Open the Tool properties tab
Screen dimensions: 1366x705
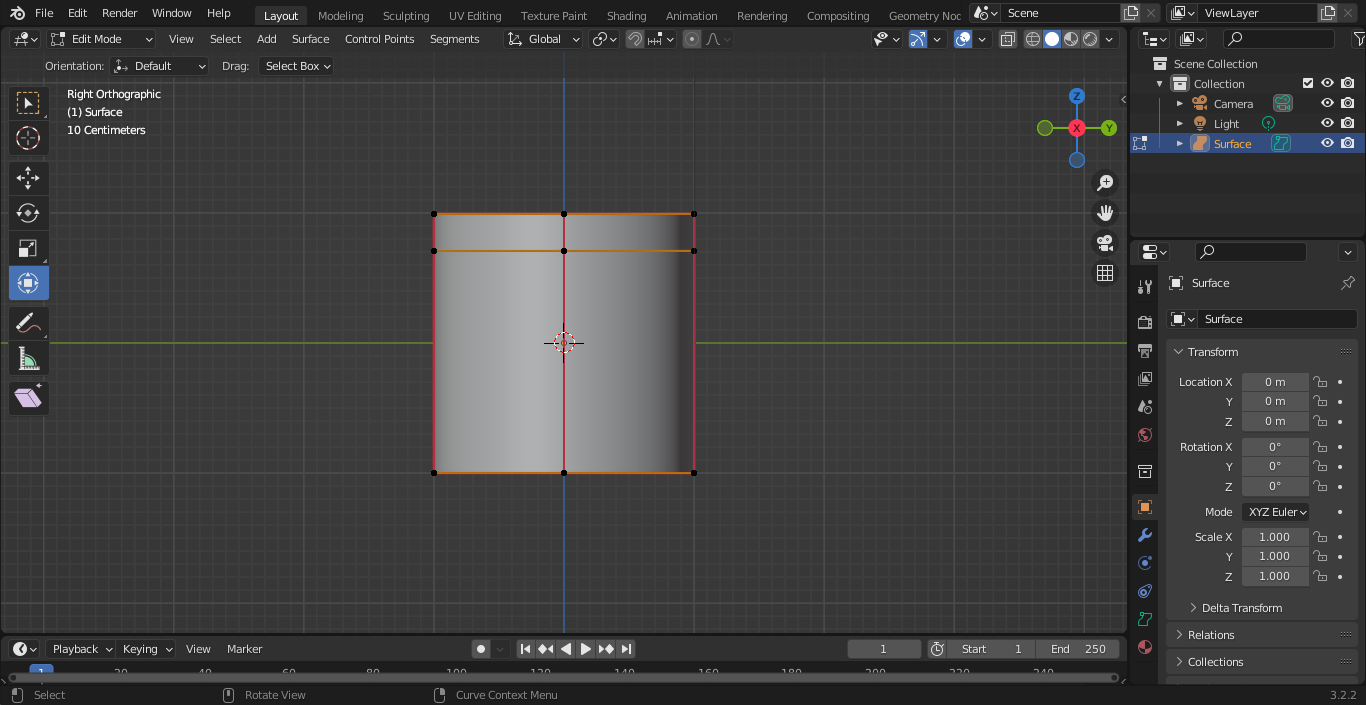1145,288
